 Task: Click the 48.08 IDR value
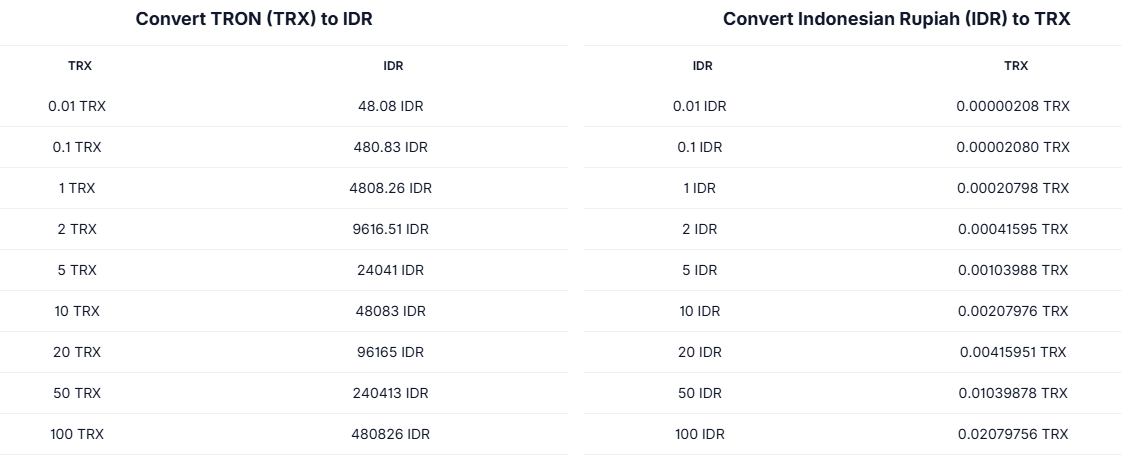(391, 106)
